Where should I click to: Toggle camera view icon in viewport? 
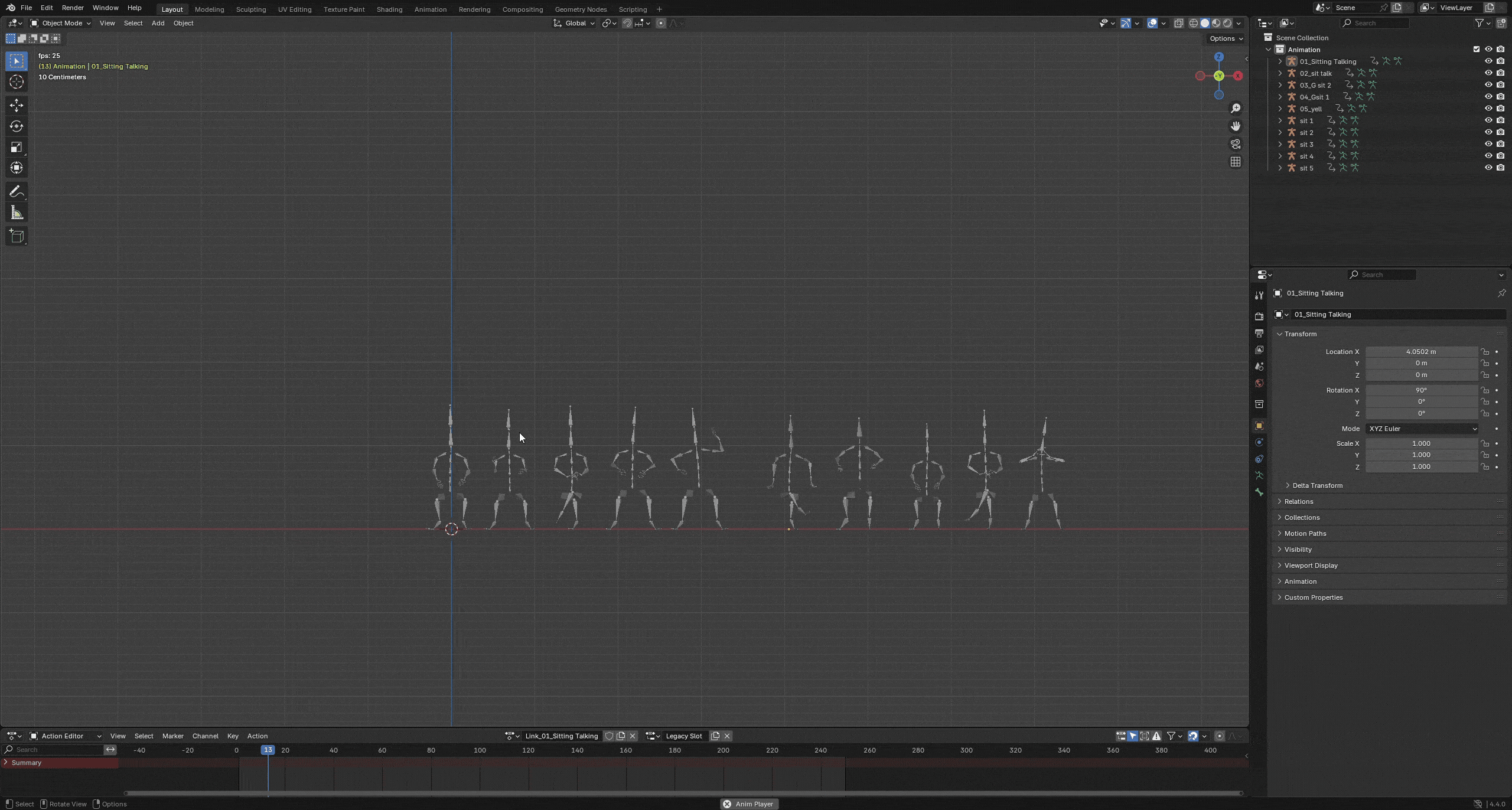coord(1235,144)
